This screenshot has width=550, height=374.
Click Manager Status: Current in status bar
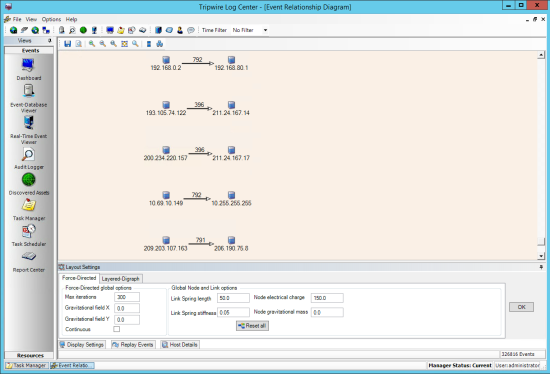460,366
